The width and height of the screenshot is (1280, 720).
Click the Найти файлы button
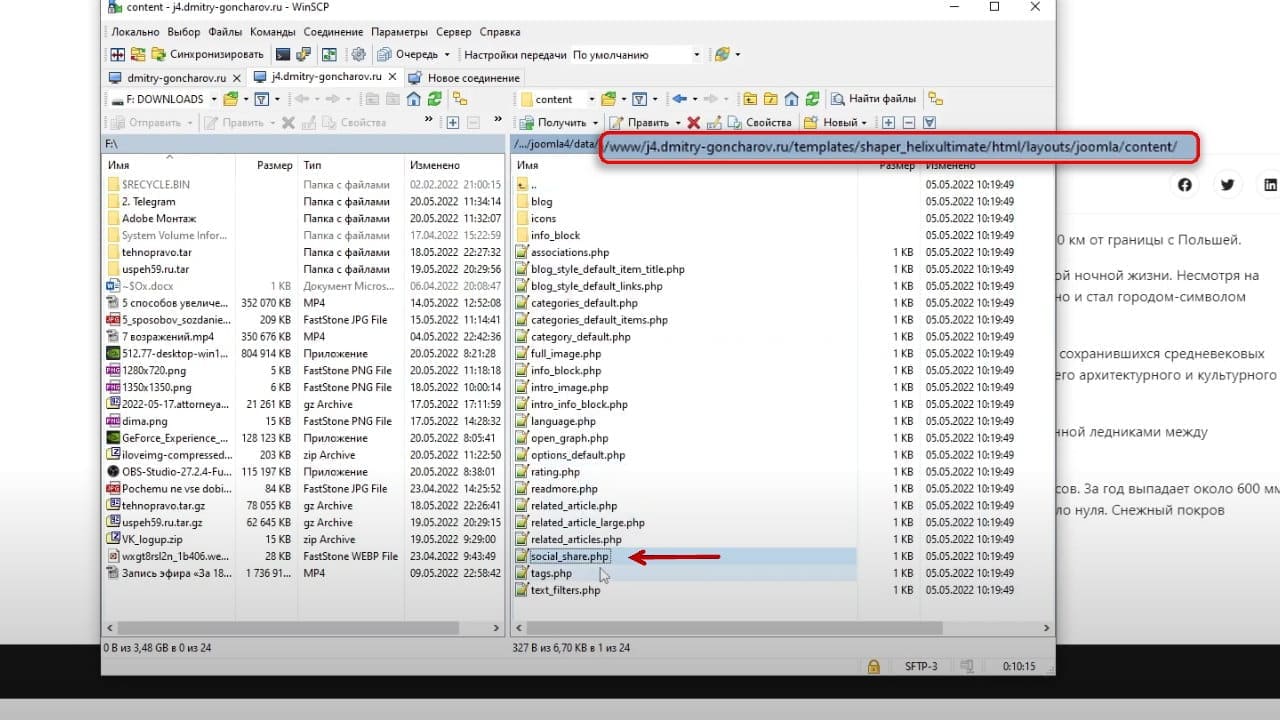pyautogui.click(x=874, y=99)
